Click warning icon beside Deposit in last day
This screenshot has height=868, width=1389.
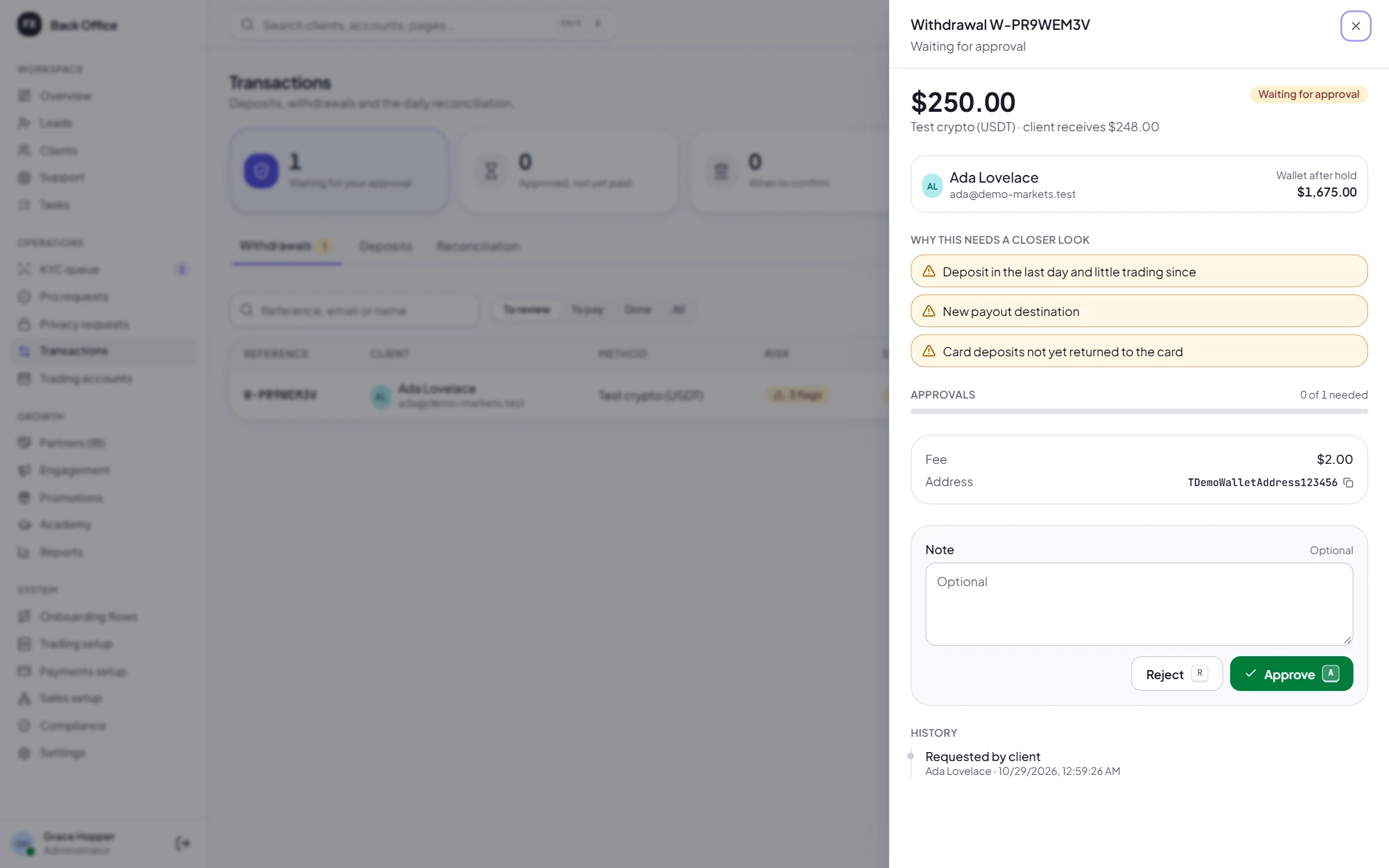tap(929, 272)
